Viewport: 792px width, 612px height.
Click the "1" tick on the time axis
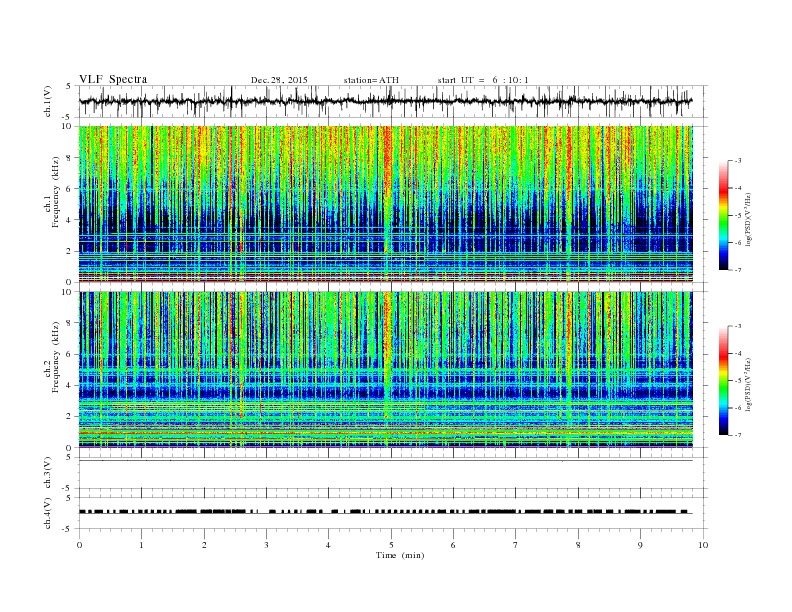point(141,545)
